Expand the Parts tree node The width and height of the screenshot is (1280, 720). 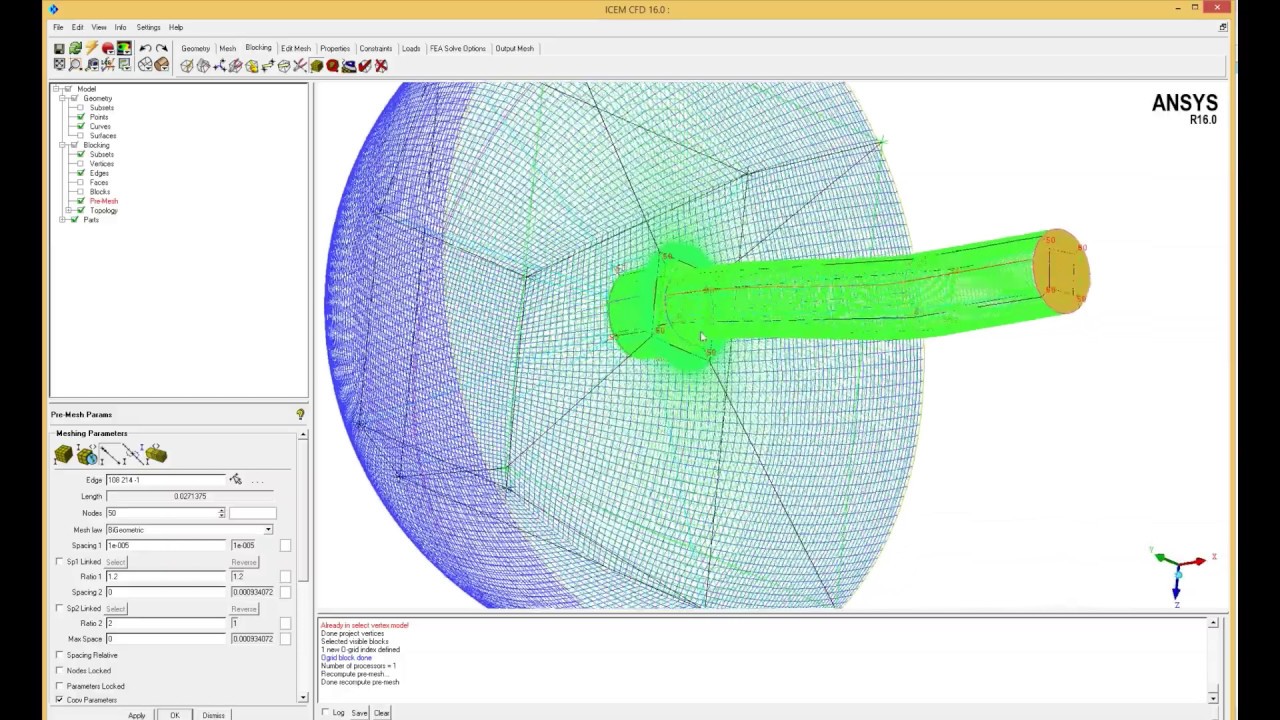62,220
